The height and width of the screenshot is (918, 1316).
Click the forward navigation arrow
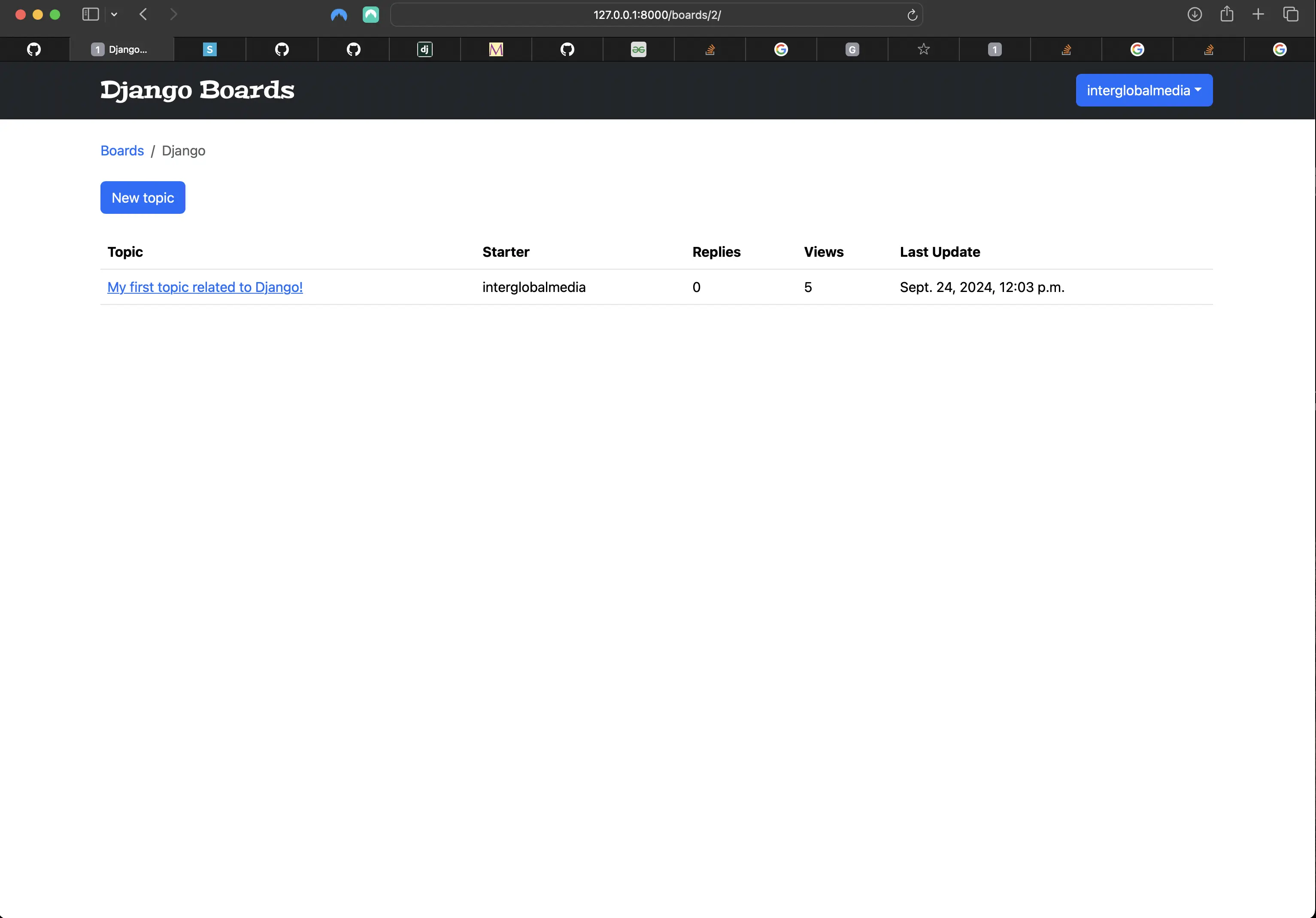(x=173, y=14)
